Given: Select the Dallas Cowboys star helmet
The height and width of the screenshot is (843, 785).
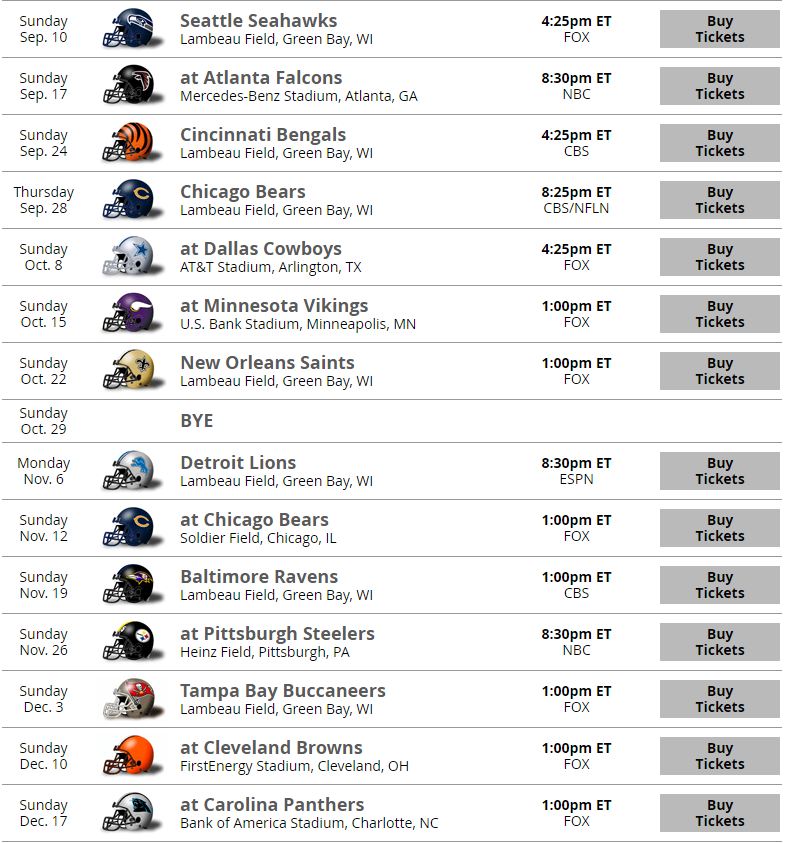Looking at the screenshot, I should [x=132, y=257].
